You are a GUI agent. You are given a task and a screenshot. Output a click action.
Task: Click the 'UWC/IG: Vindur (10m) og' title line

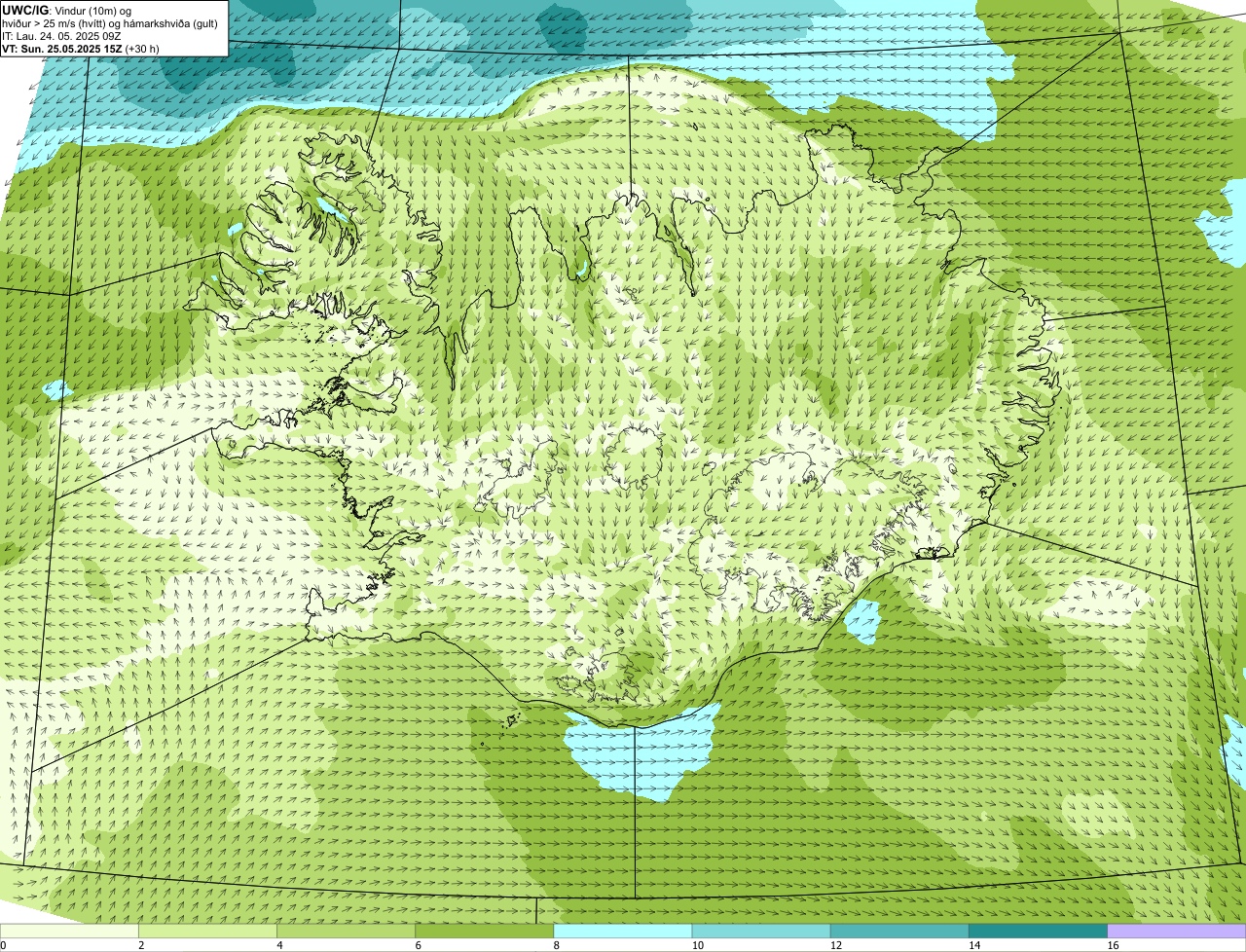pos(66,10)
